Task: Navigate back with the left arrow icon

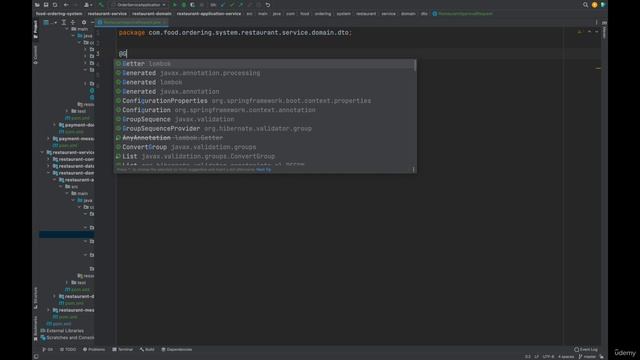Action: click(66, 5)
